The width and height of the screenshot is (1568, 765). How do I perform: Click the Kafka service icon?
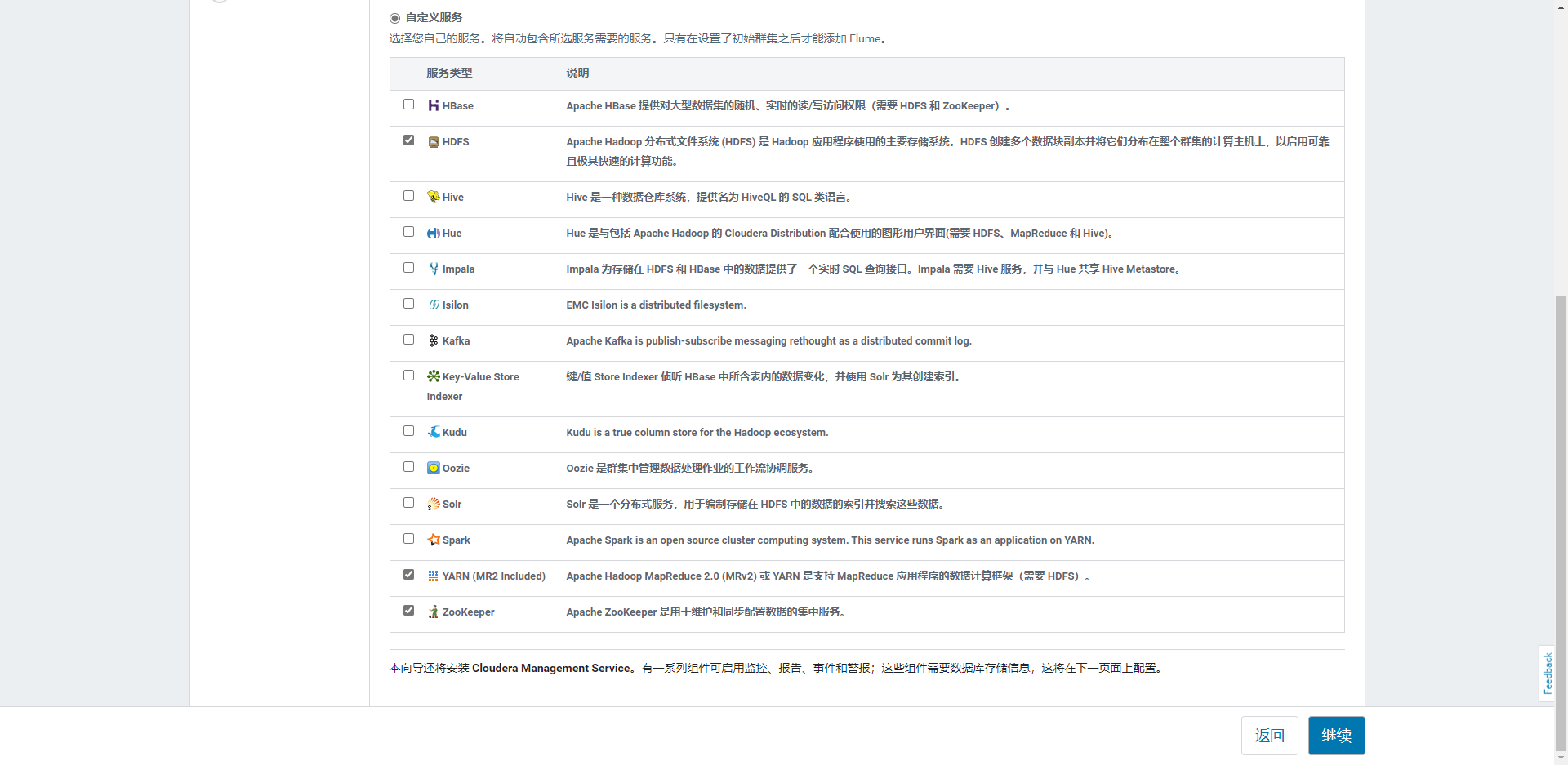click(433, 340)
